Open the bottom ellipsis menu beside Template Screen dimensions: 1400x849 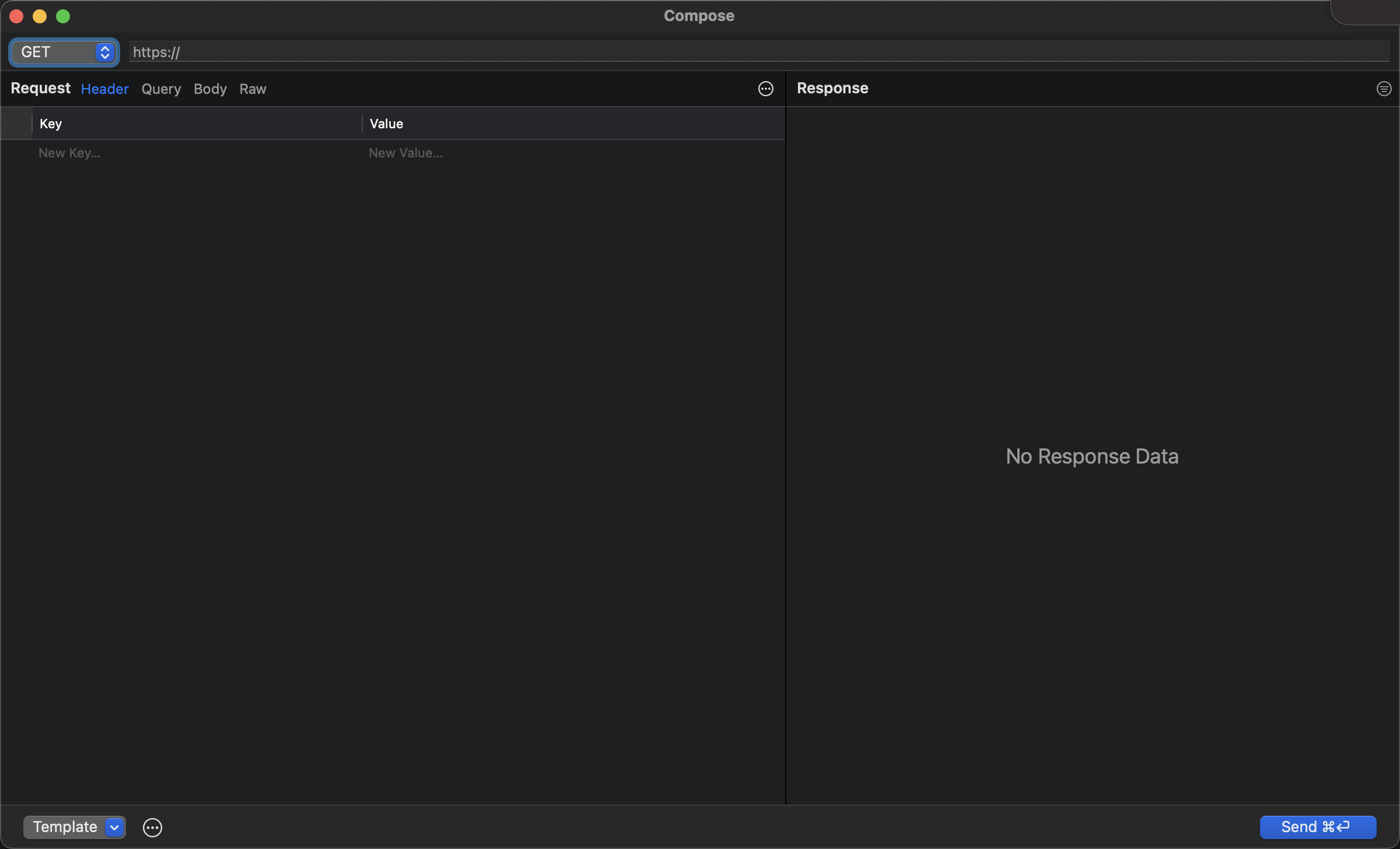coord(152,827)
